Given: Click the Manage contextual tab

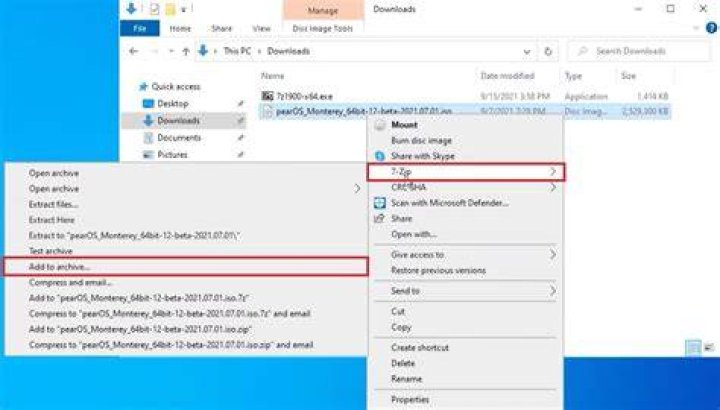Looking at the screenshot, I should point(323,10).
